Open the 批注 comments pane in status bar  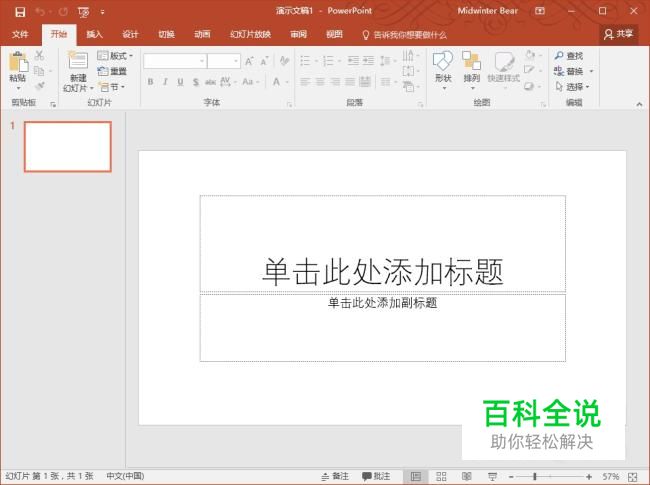pyautogui.click(x=376, y=476)
